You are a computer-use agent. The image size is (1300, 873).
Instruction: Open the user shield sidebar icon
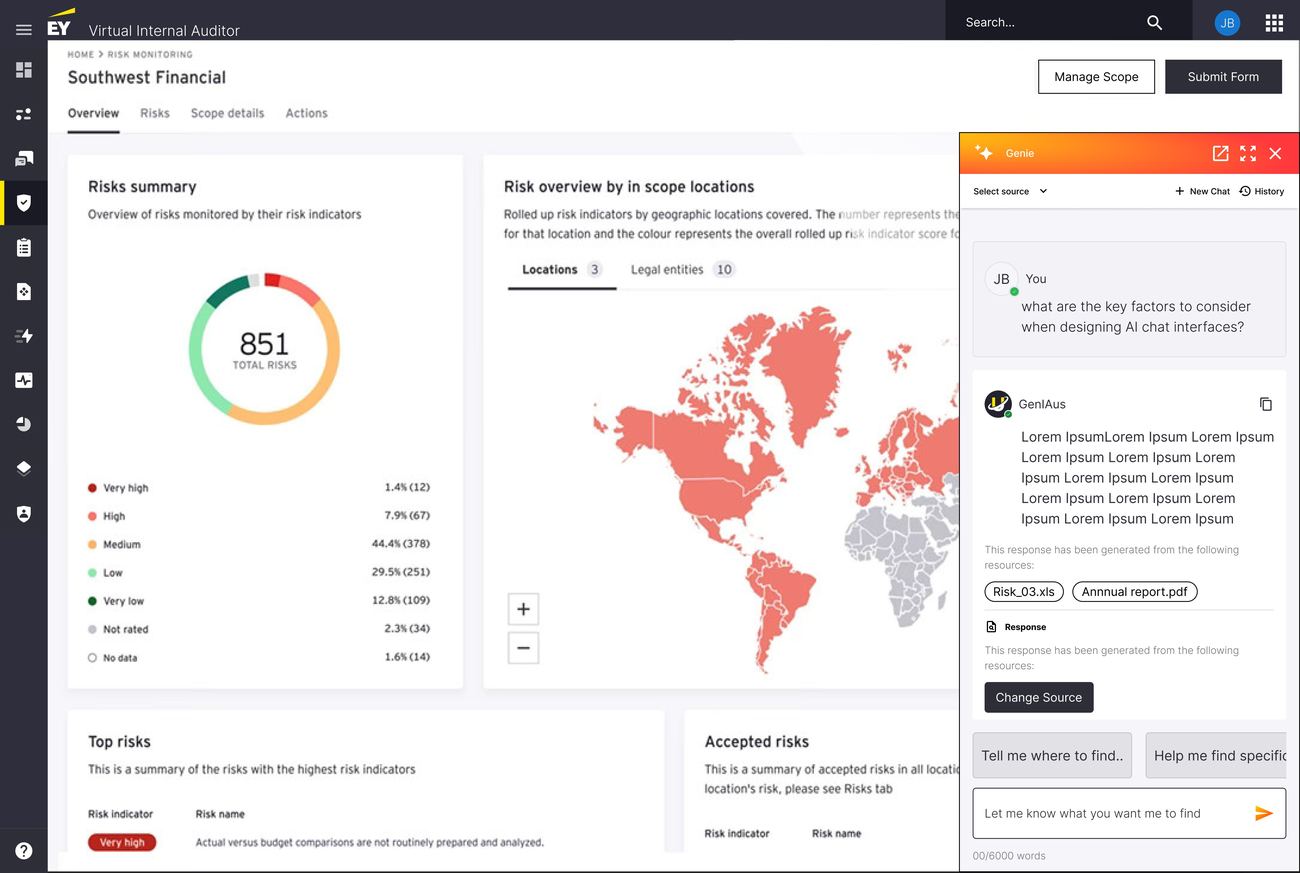24,513
